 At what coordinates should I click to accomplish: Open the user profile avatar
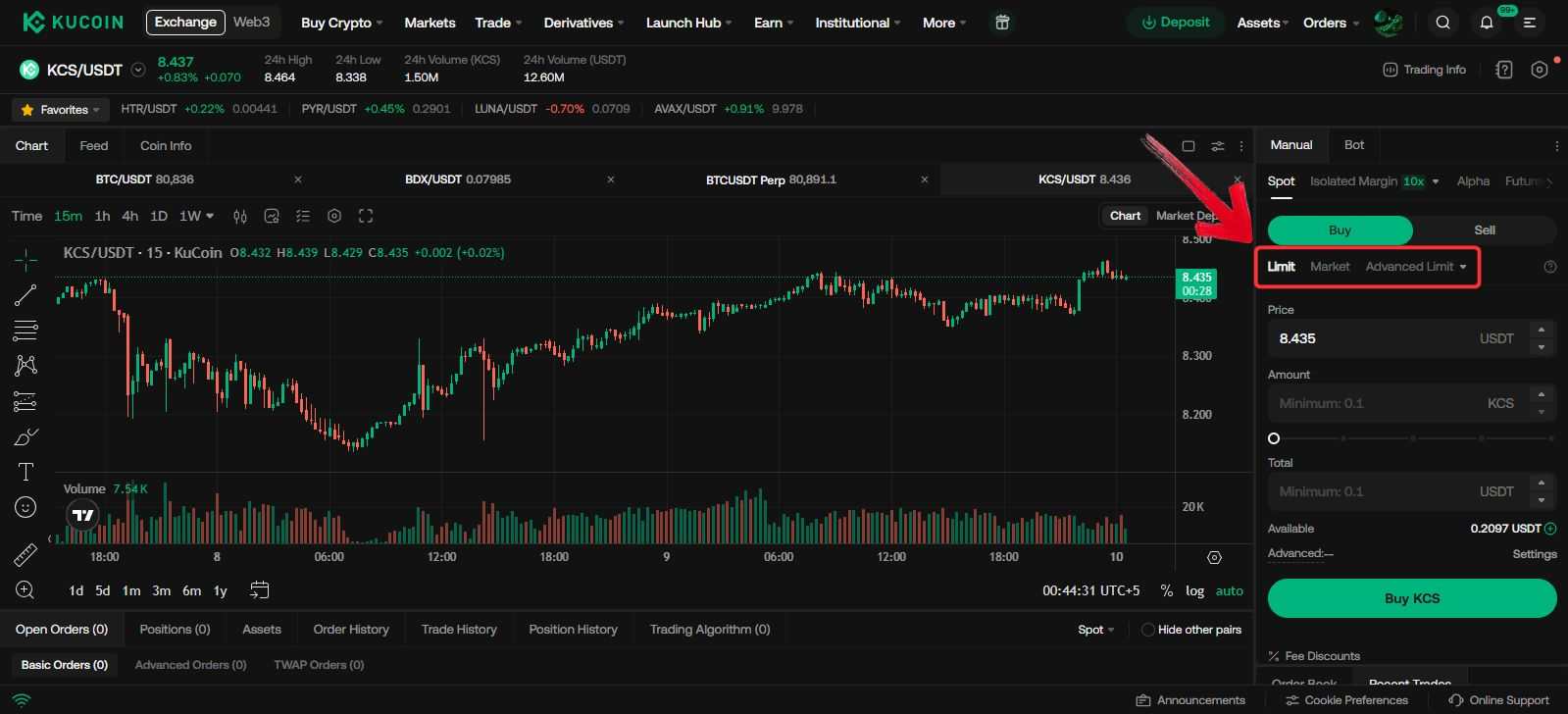click(1389, 23)
